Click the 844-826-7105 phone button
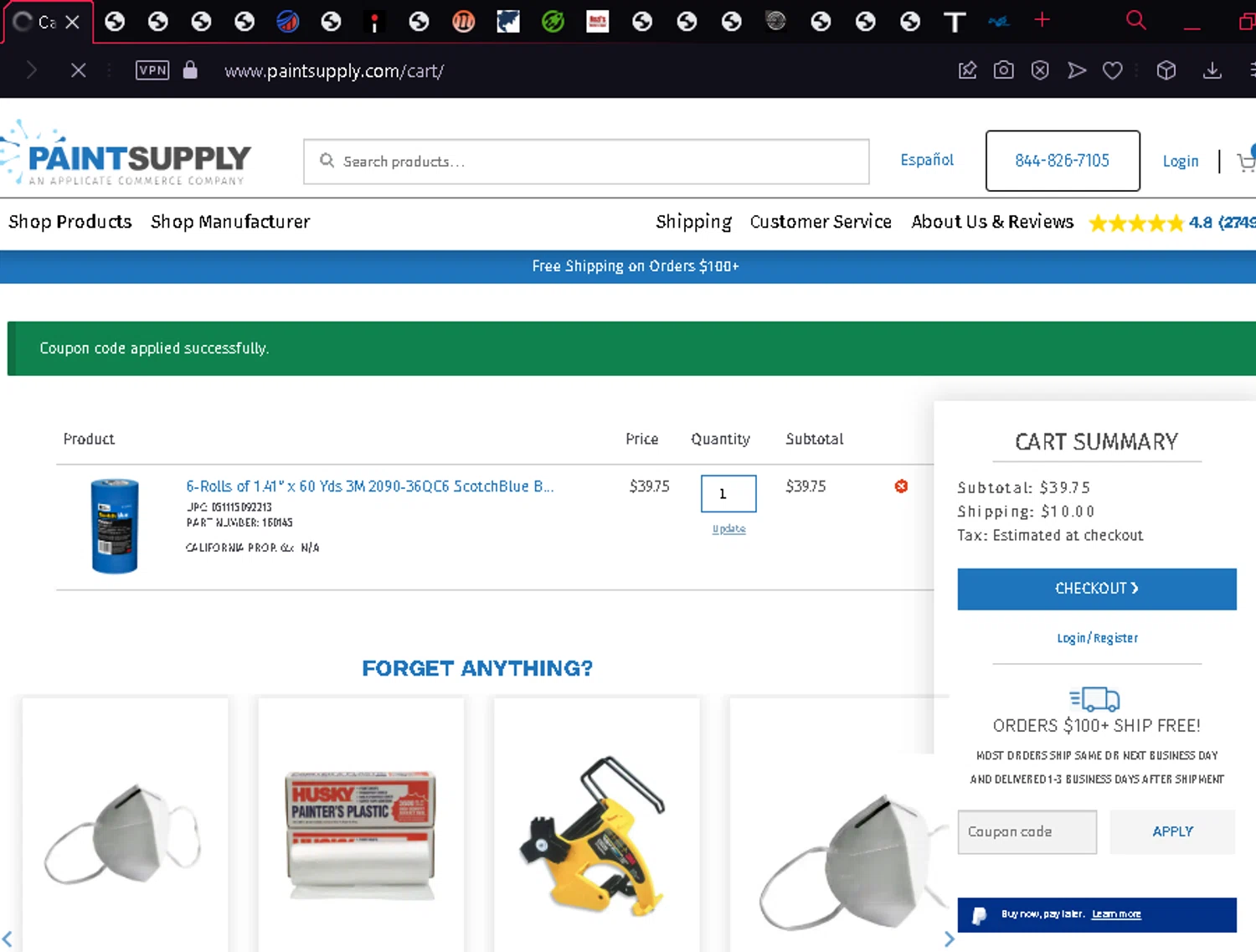Image resolution: width=1256 pixels, height=952 pixels. pos(1063,161)
